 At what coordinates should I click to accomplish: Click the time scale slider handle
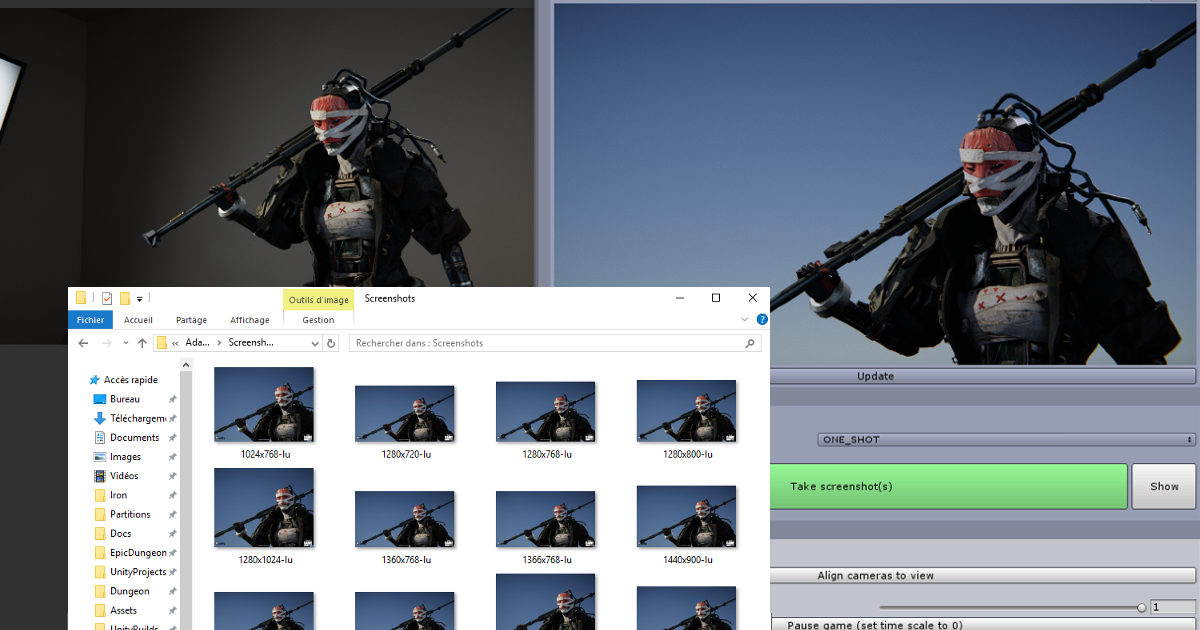coord(1141,606)
